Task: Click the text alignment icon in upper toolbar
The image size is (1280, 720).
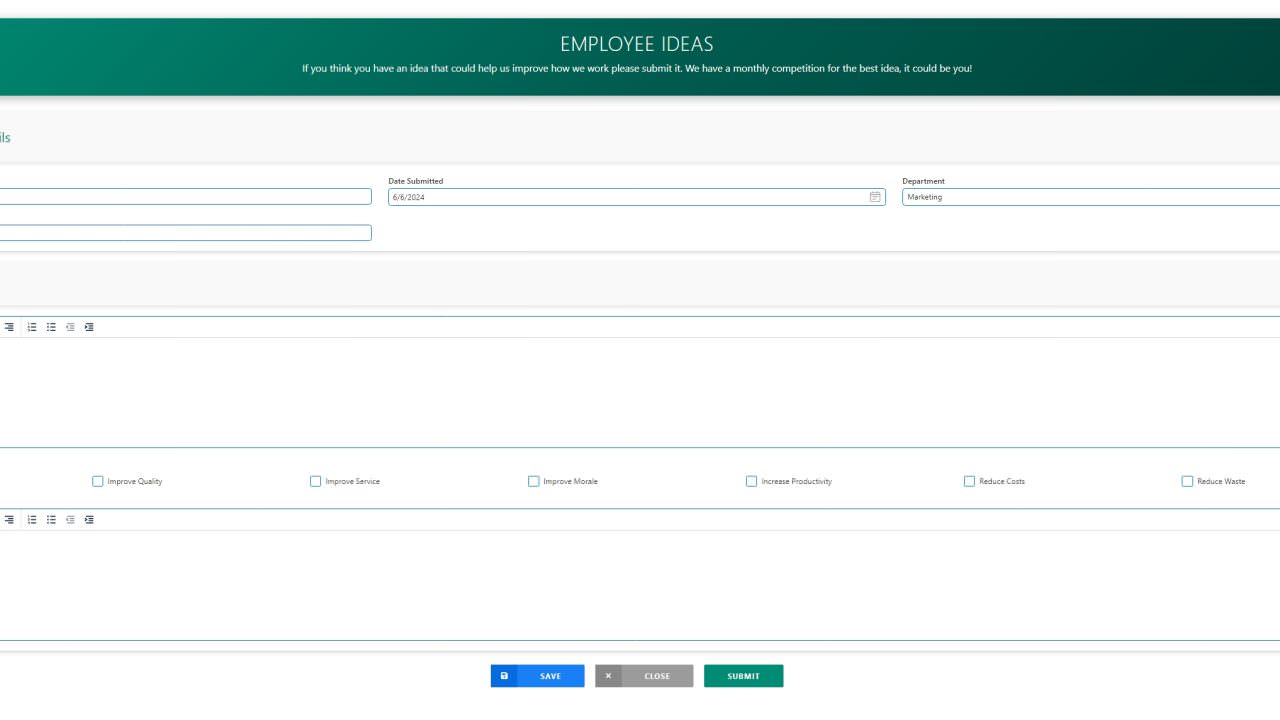Action: [8, 326]
